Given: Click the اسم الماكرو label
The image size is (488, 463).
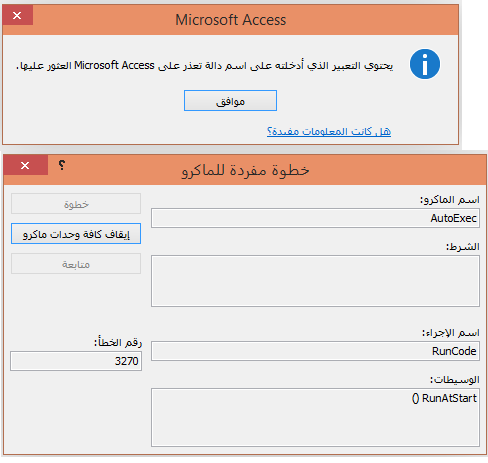Looking at the screenshot, I should (x=450, y=200).
